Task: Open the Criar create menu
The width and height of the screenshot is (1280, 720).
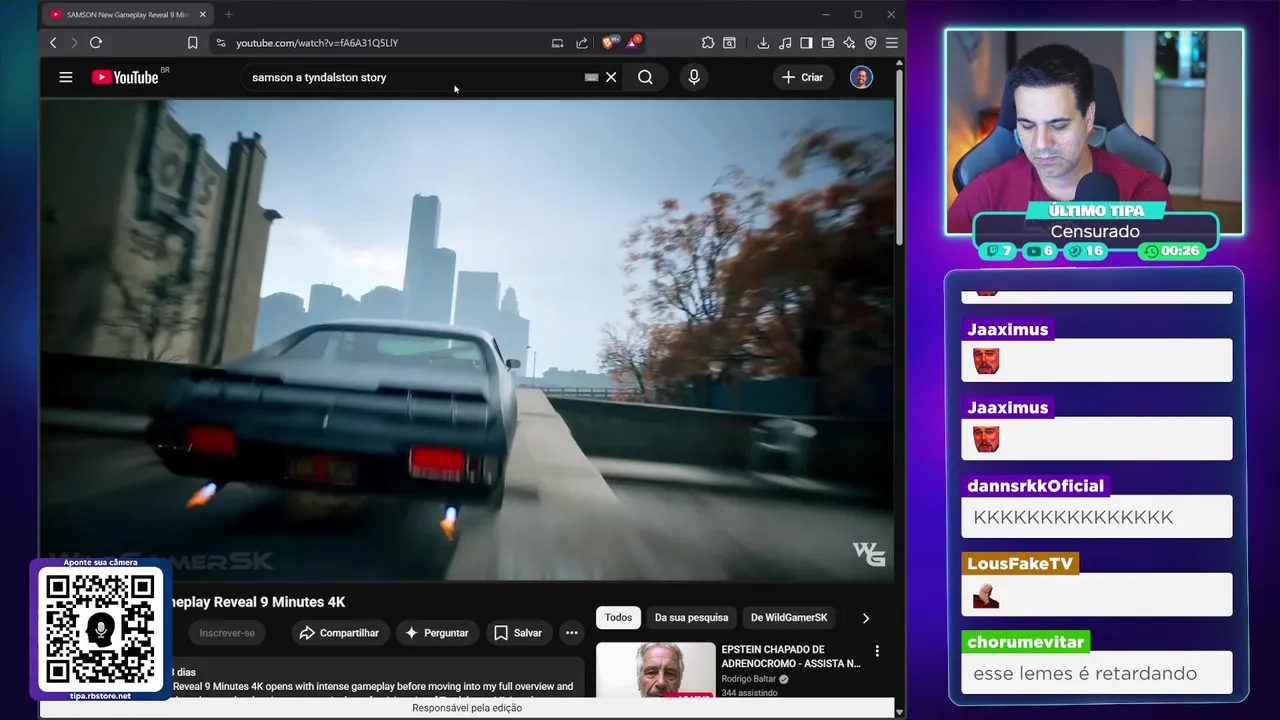Action: (x=803, y=77)
